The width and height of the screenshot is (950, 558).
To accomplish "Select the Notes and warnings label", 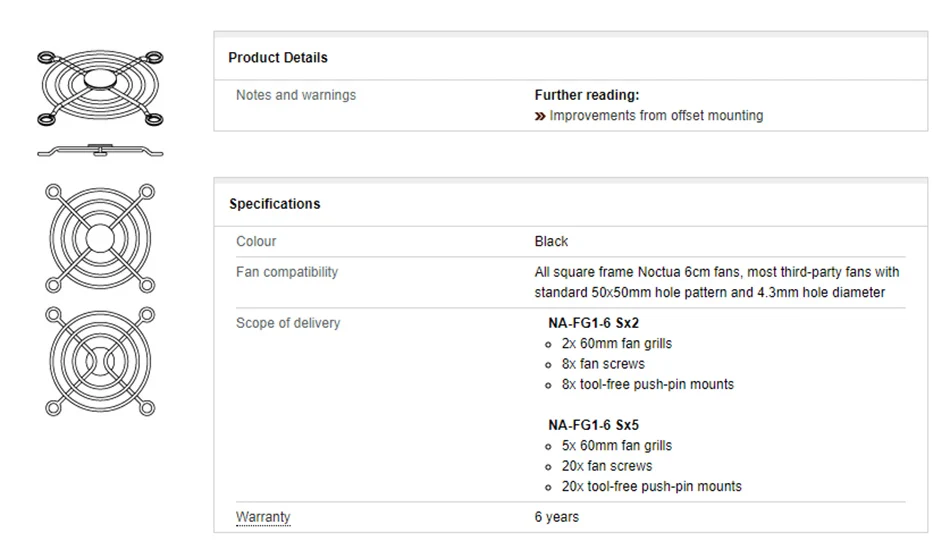I will pyautogui.click(x=296, y=95).
